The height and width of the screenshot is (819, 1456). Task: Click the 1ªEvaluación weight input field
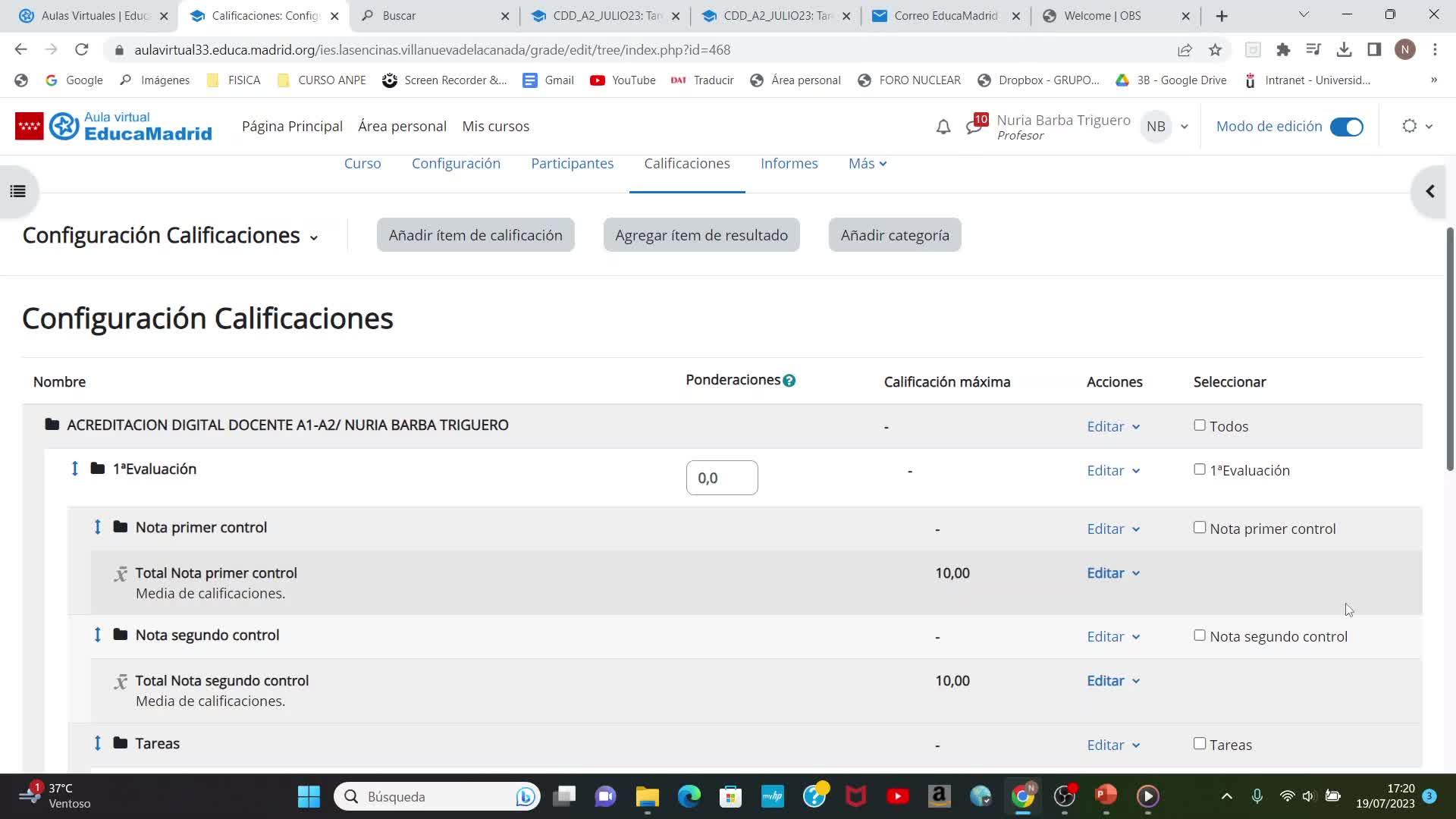tap(721, 478)
